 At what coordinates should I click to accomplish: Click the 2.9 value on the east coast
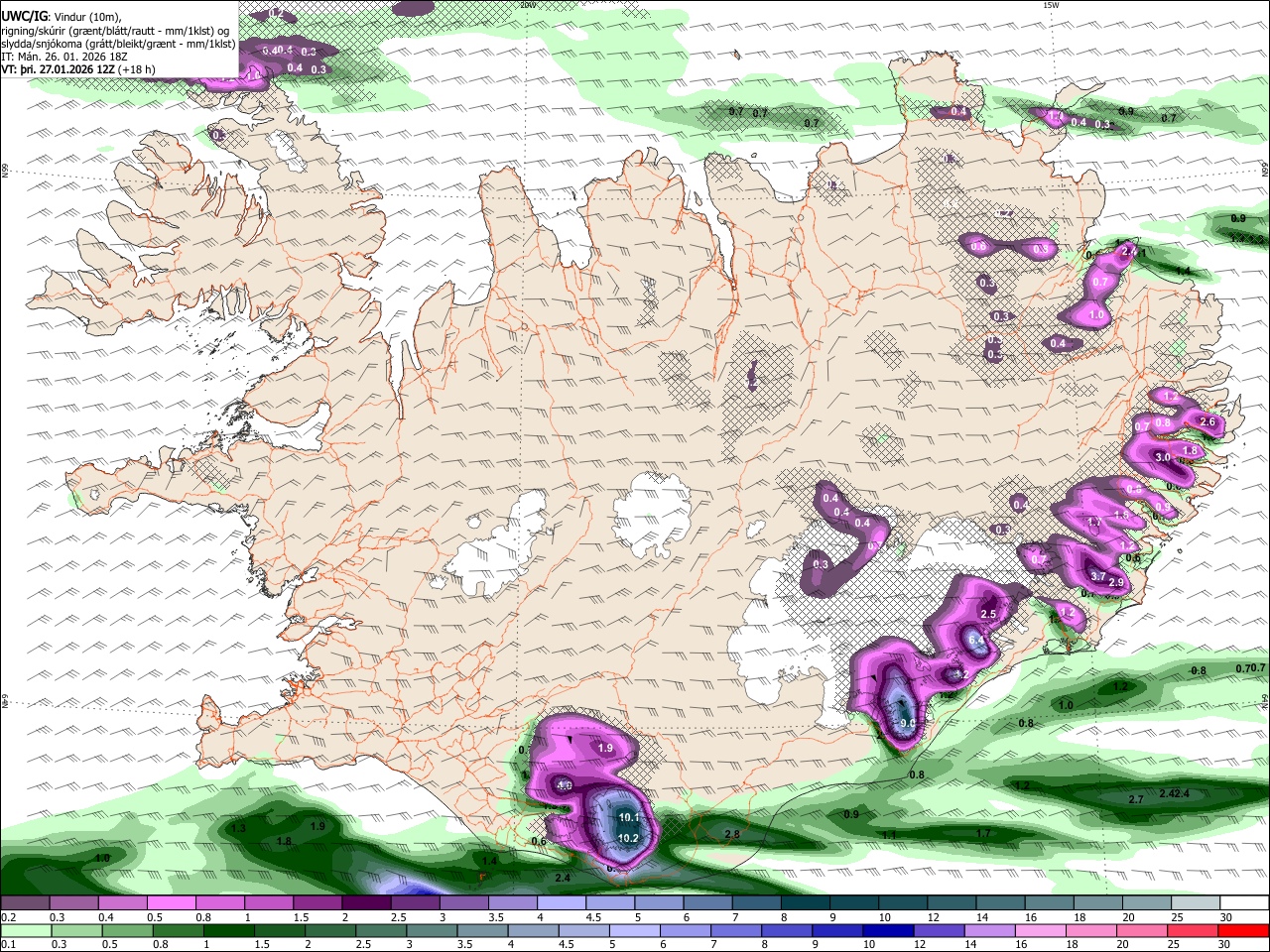pos(1116,582)
